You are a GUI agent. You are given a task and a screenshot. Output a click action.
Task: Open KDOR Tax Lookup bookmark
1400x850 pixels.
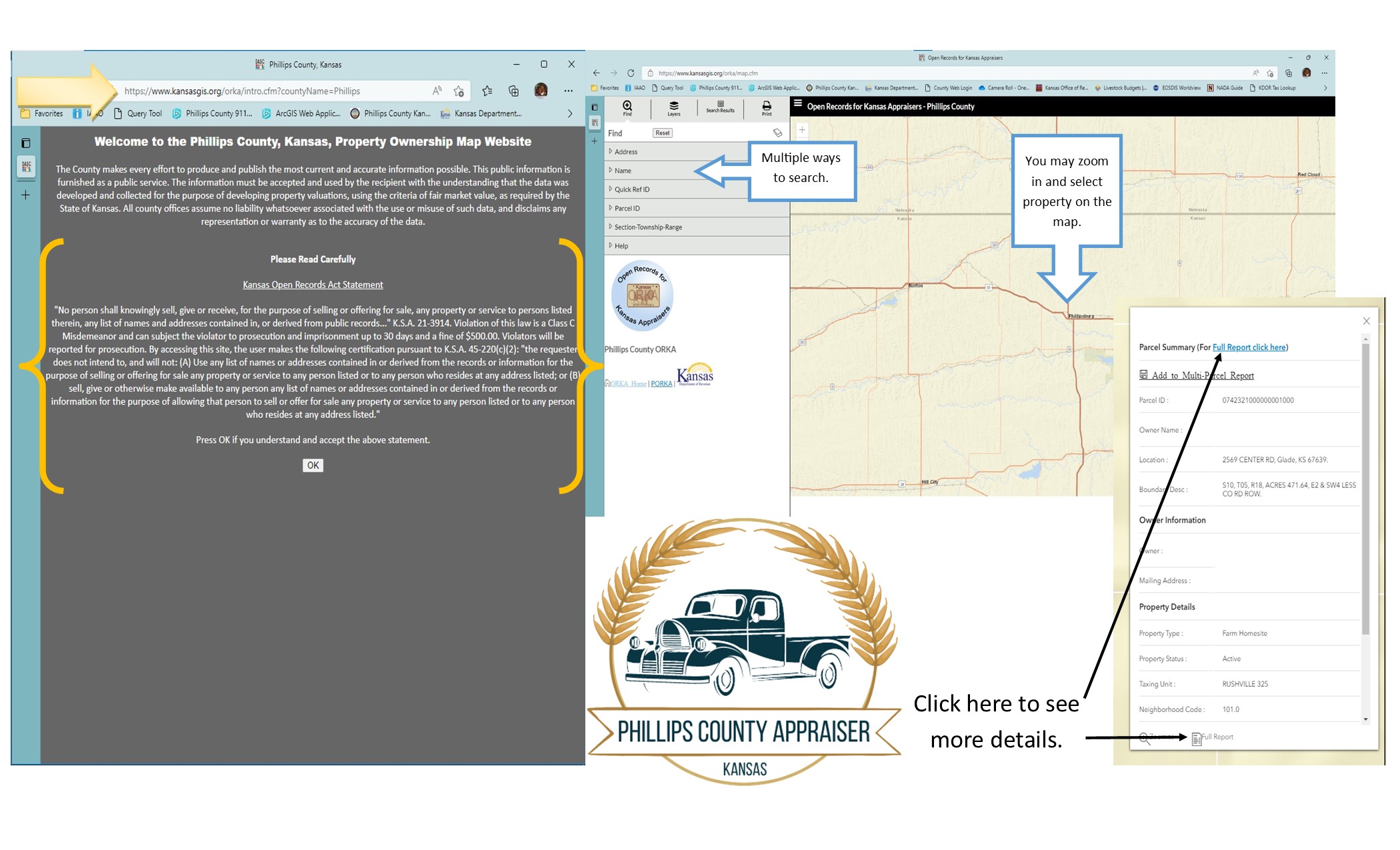[x=1273, y=88]
